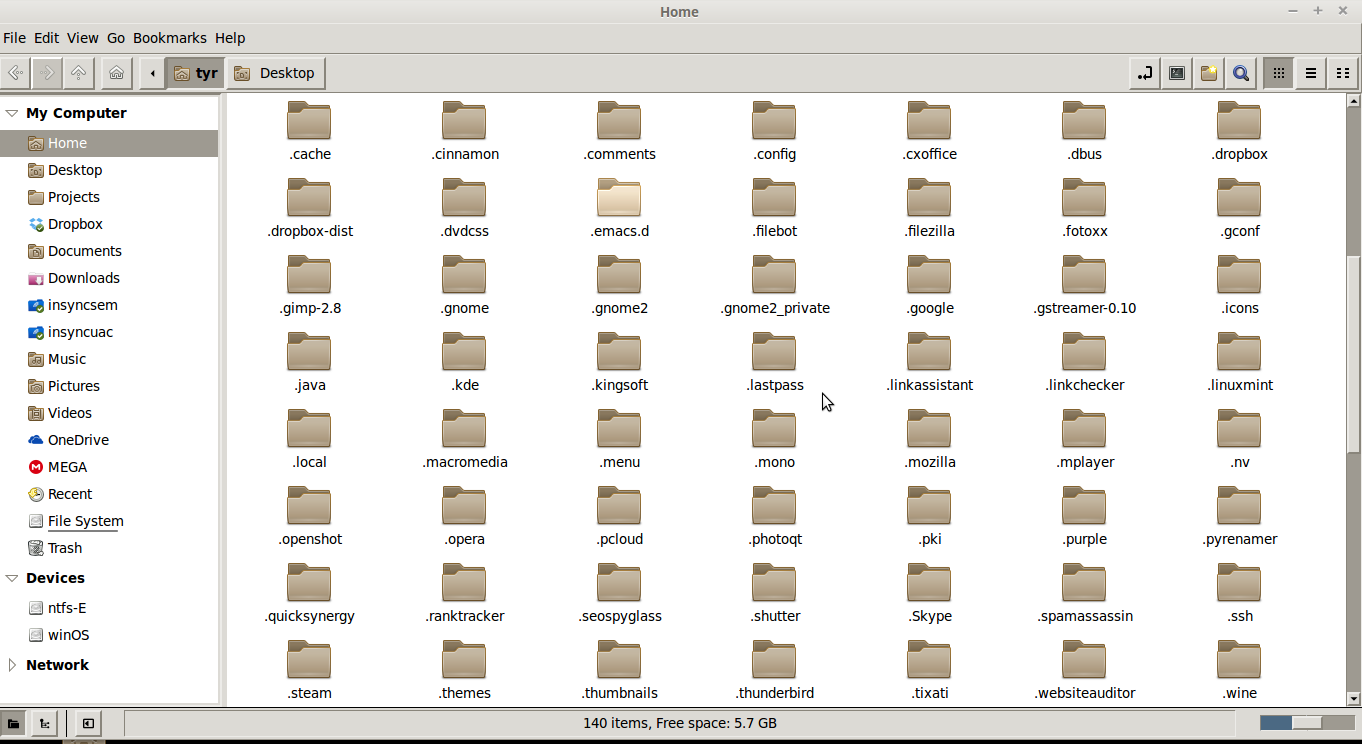Open the View menu
This screenshot has width=1362, height=744.
pos(82,38)
